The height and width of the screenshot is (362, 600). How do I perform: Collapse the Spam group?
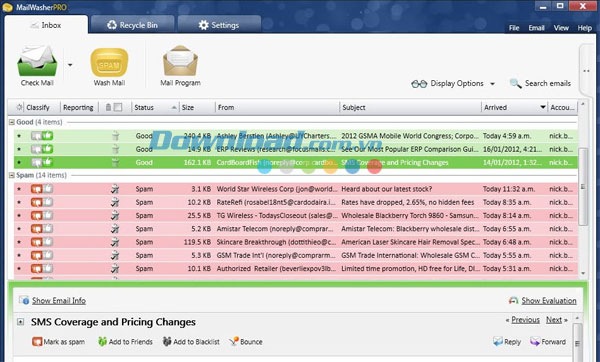[x=11, y=175]
